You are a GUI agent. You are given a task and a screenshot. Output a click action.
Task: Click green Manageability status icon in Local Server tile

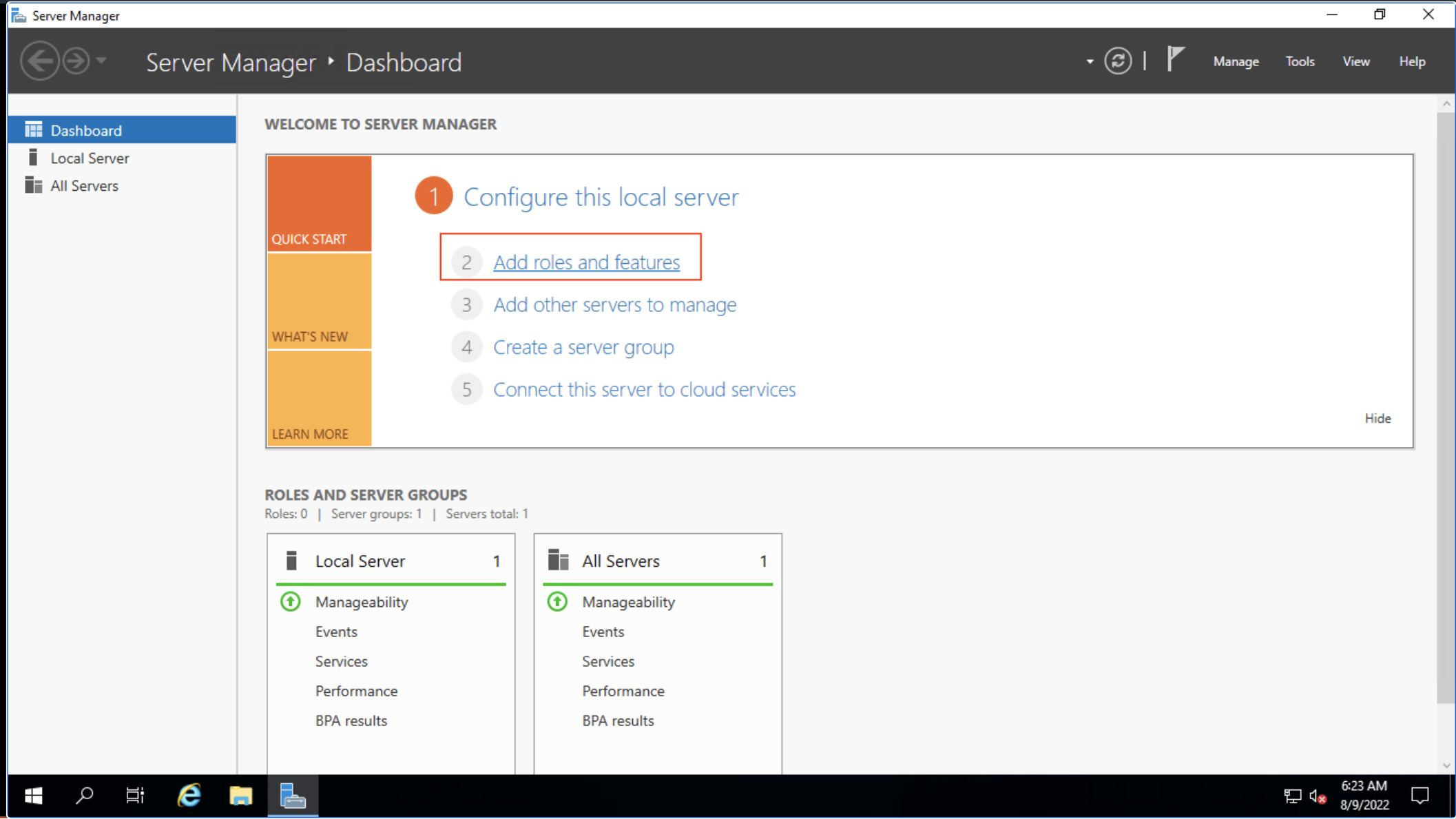291,602
